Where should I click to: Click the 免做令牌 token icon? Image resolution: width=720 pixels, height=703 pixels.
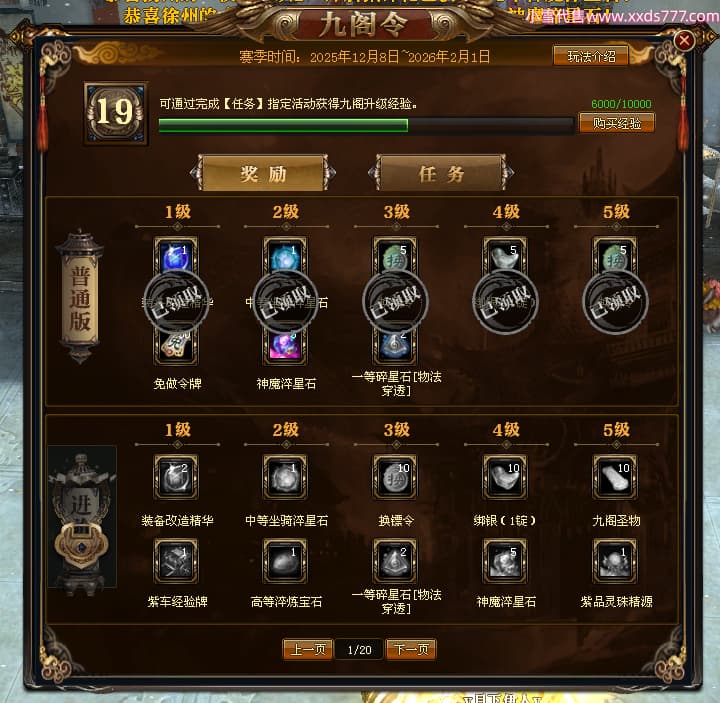pyautogui.click(x=176, y=345)
